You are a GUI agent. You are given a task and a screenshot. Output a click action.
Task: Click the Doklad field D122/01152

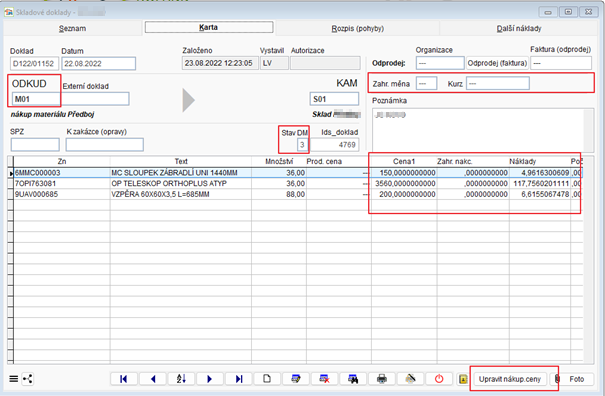[x=34, y=64]
